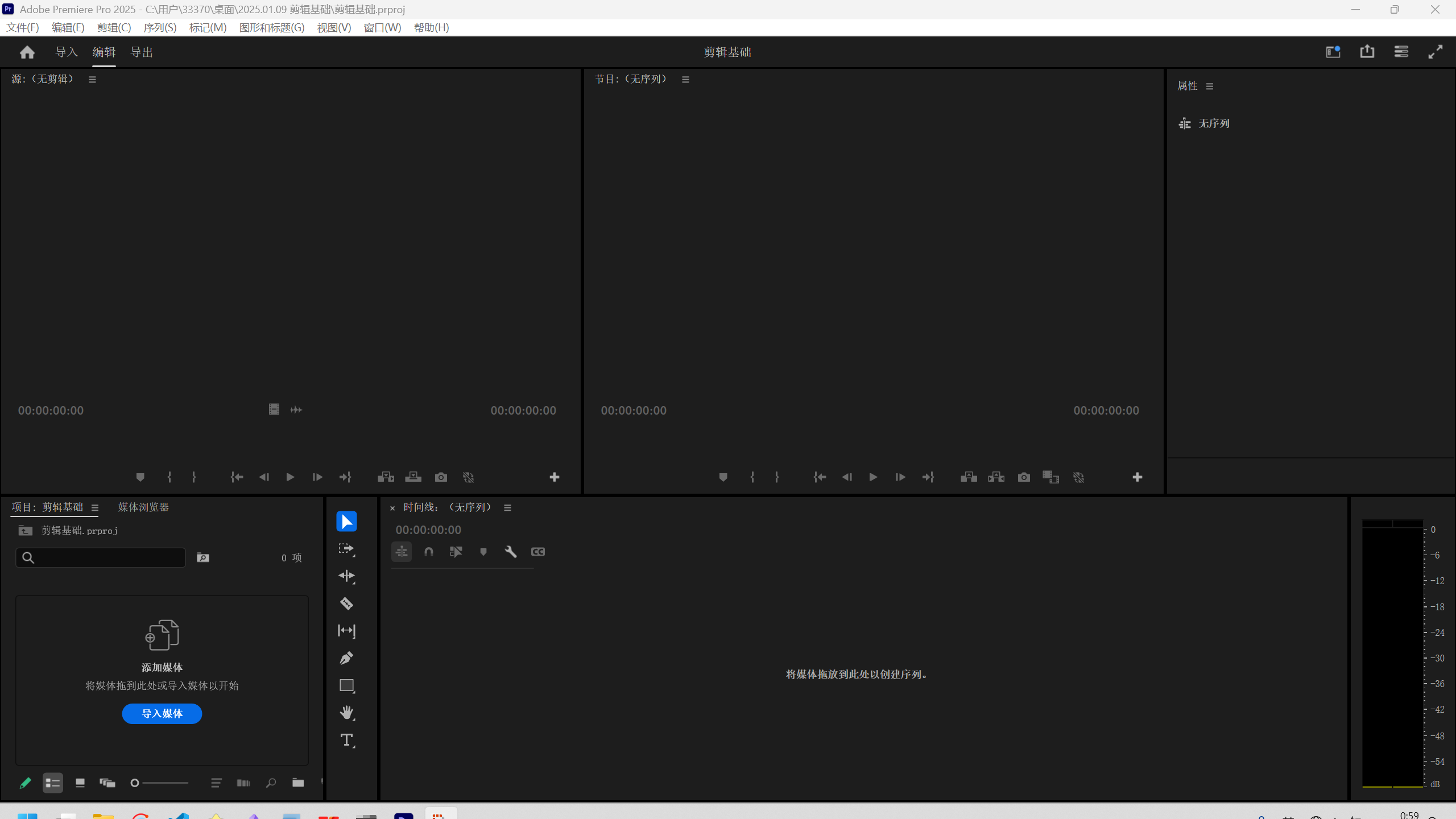Viewport: 1456px width, 819px height.
Task: Open the Properties panel menu
Action: (1210, 86)
